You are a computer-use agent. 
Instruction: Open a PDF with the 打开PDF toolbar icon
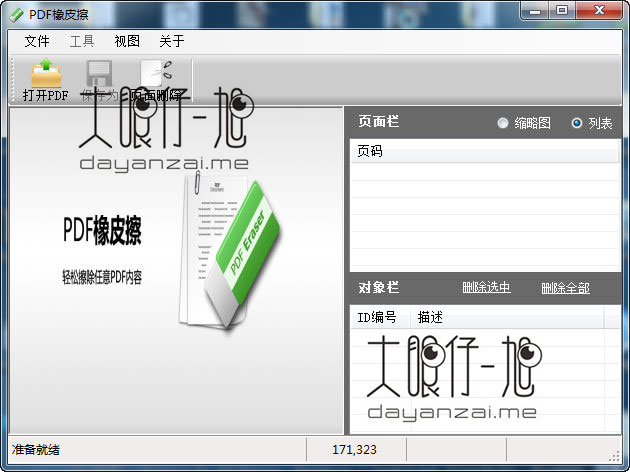pyautogui.click(x=46, y=73)
